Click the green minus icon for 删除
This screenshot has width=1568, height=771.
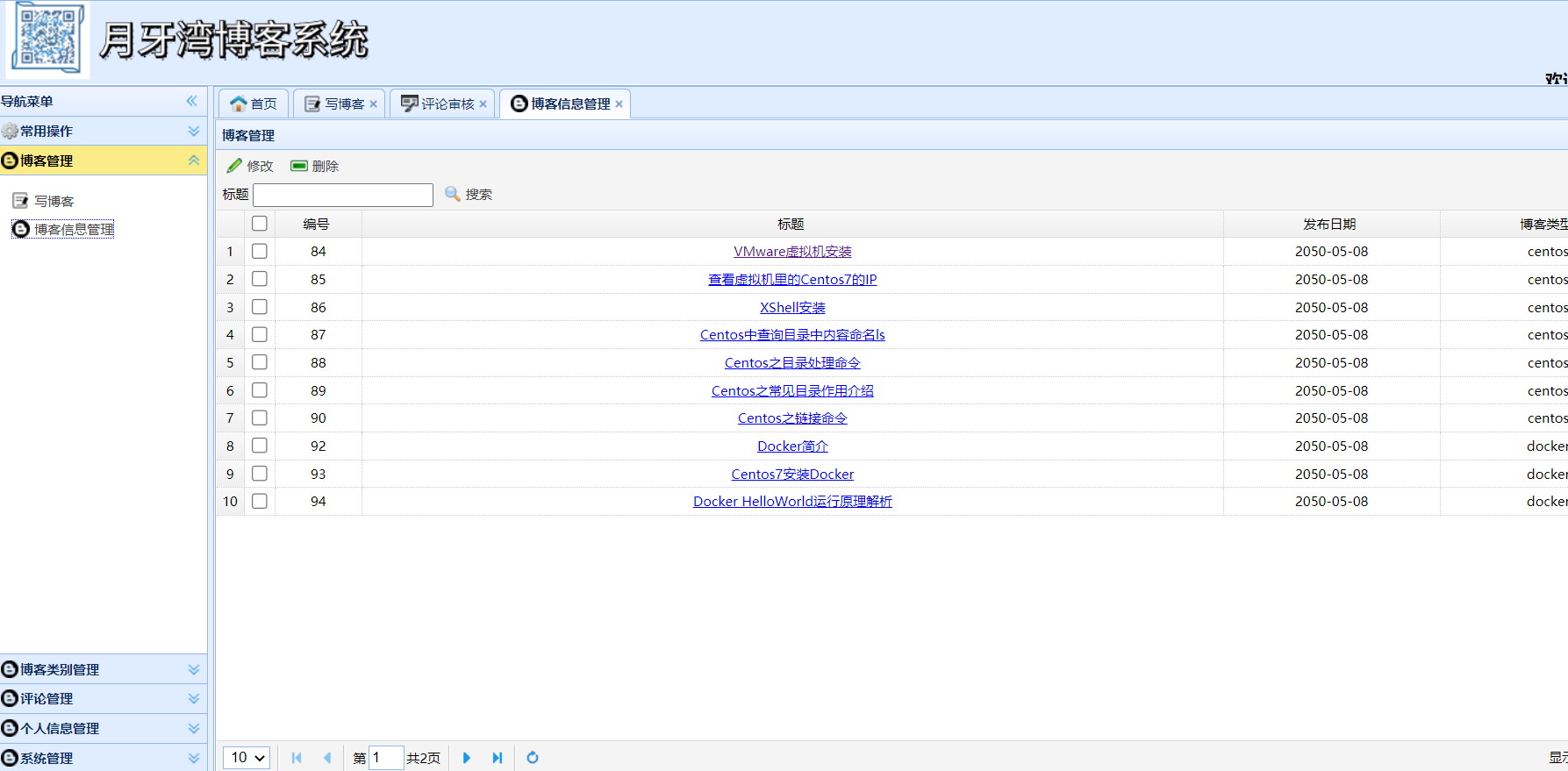pos(299,166)
